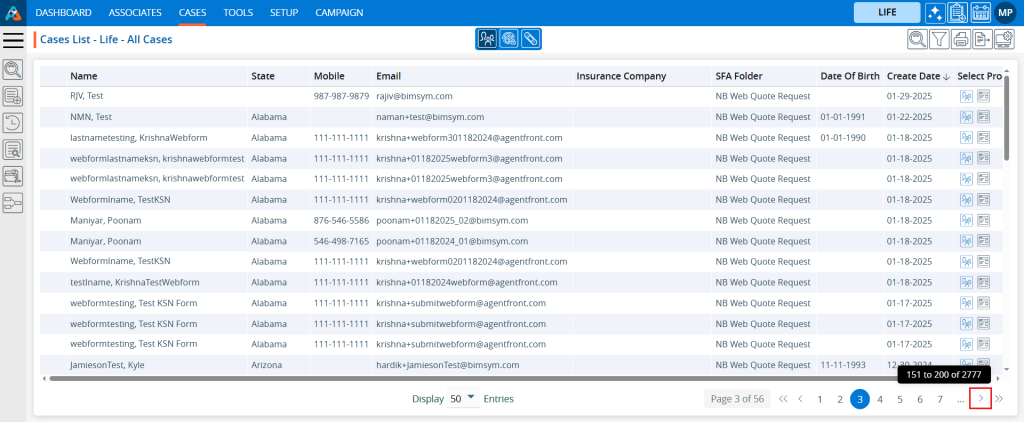Switch to the DASHBOARD tab
Viewport: 1024px width, 422px height.
coord(64,12)
